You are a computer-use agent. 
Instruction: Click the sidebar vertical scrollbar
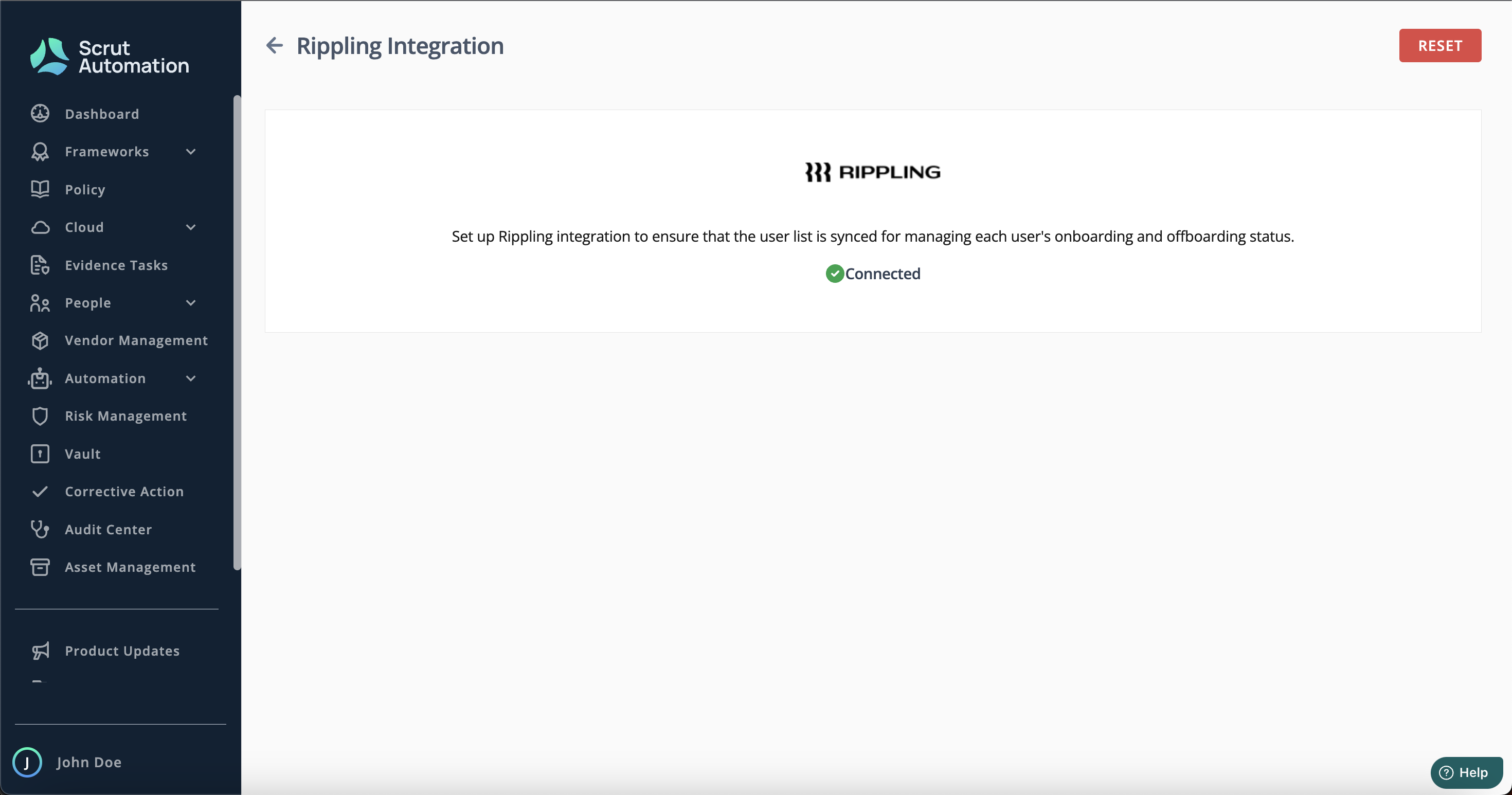[237, 332]
